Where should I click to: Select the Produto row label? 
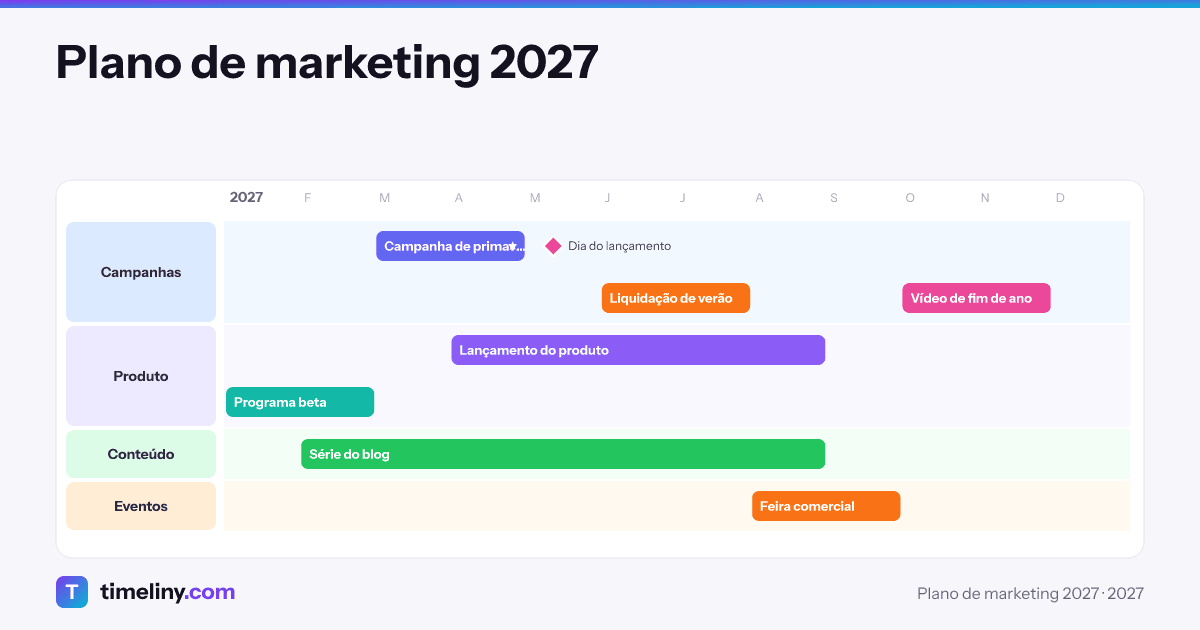point(141,376)
